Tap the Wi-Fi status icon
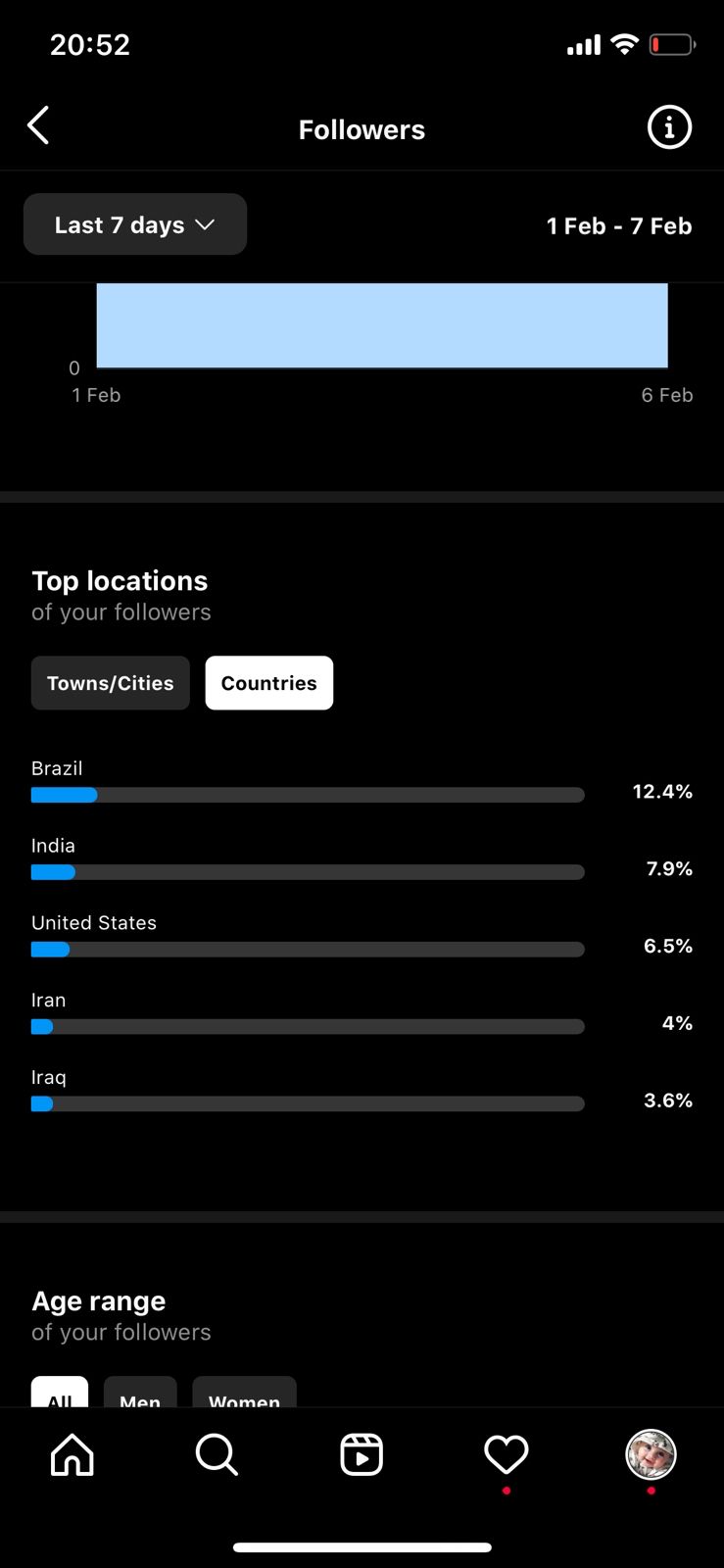Screen dimensions: 724x1568 coord(623,44)
